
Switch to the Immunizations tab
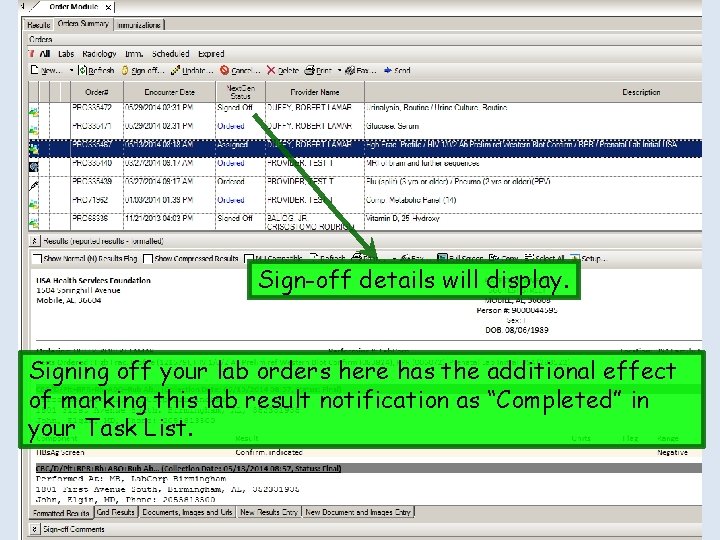coord(139,25)
